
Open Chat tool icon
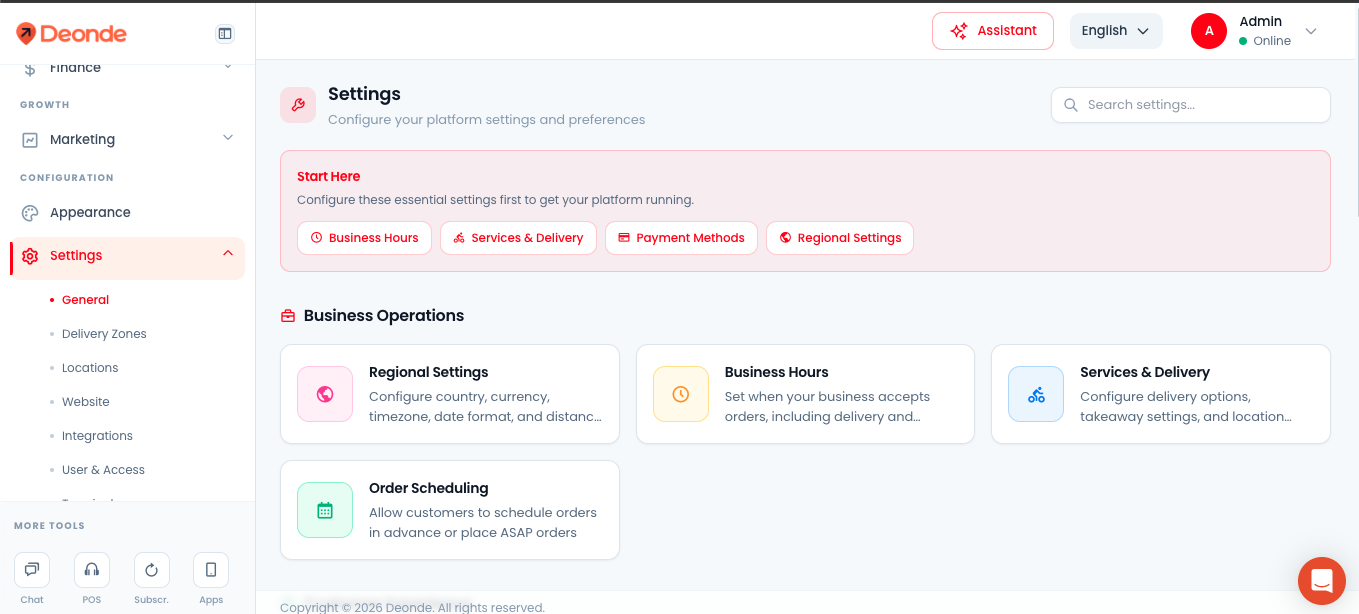[32, 570]
